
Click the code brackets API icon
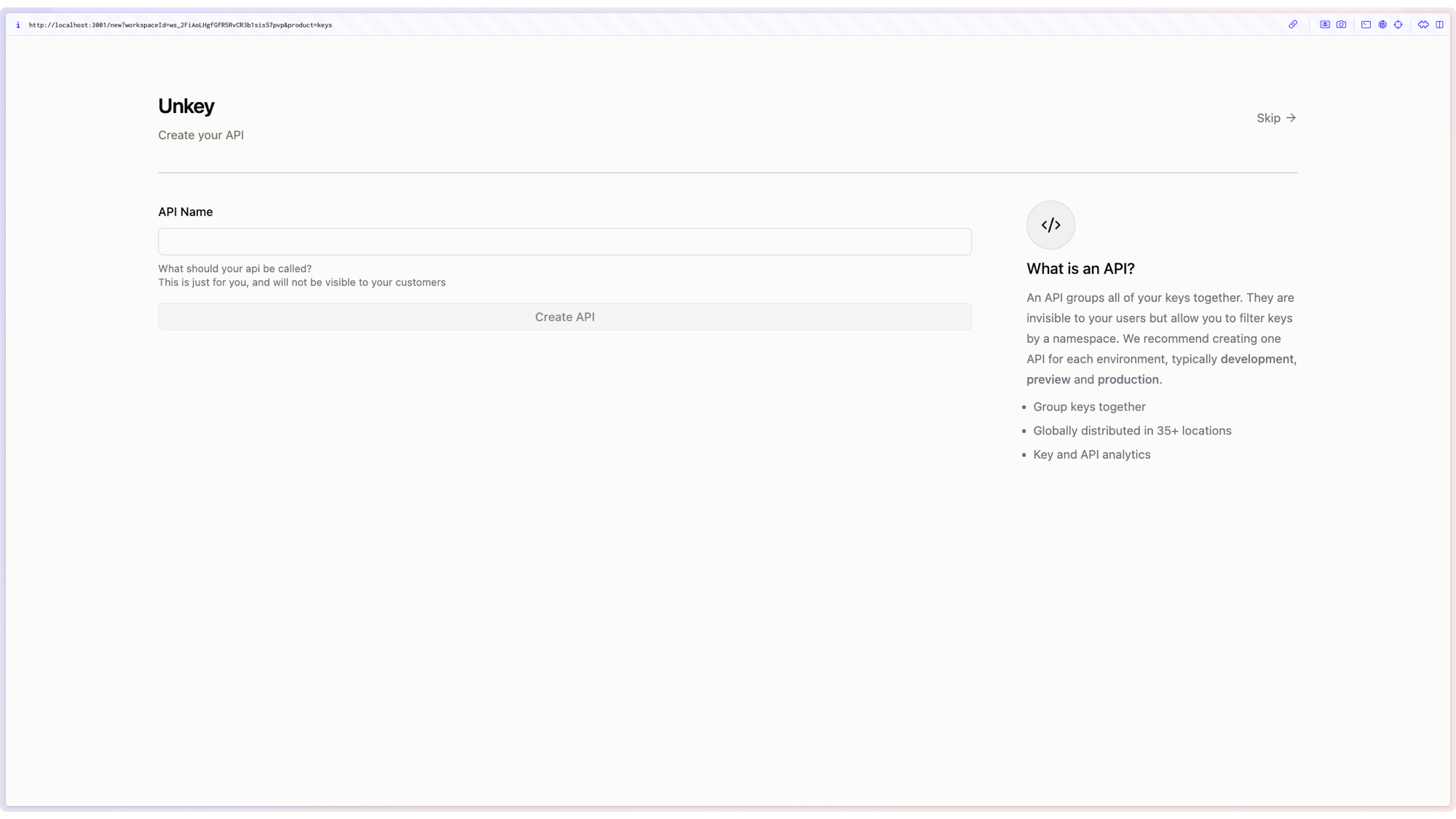coord(1051,225)
